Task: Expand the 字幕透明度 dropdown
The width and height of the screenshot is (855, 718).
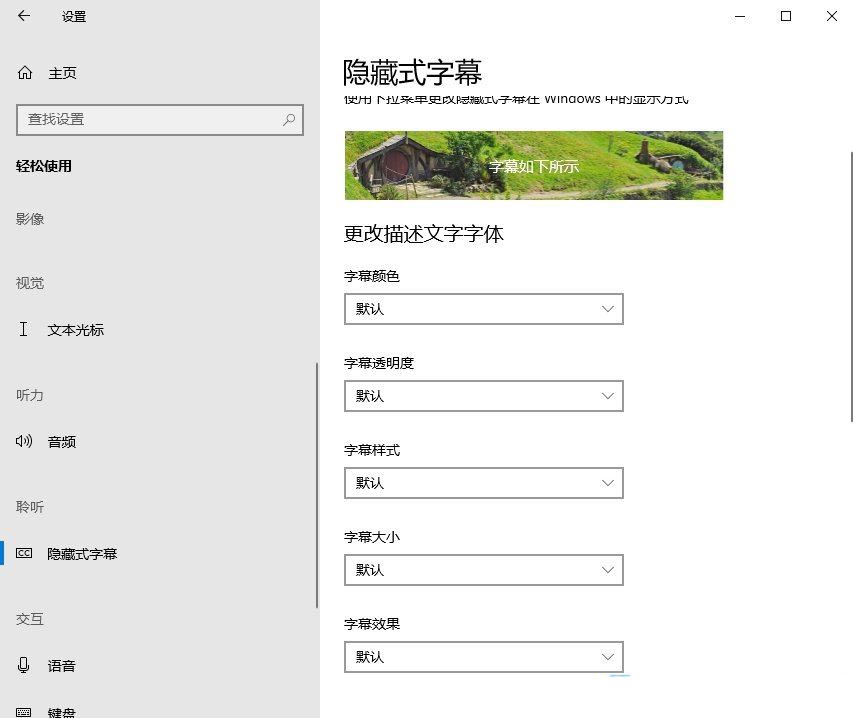Action: [x=483, y=396]
